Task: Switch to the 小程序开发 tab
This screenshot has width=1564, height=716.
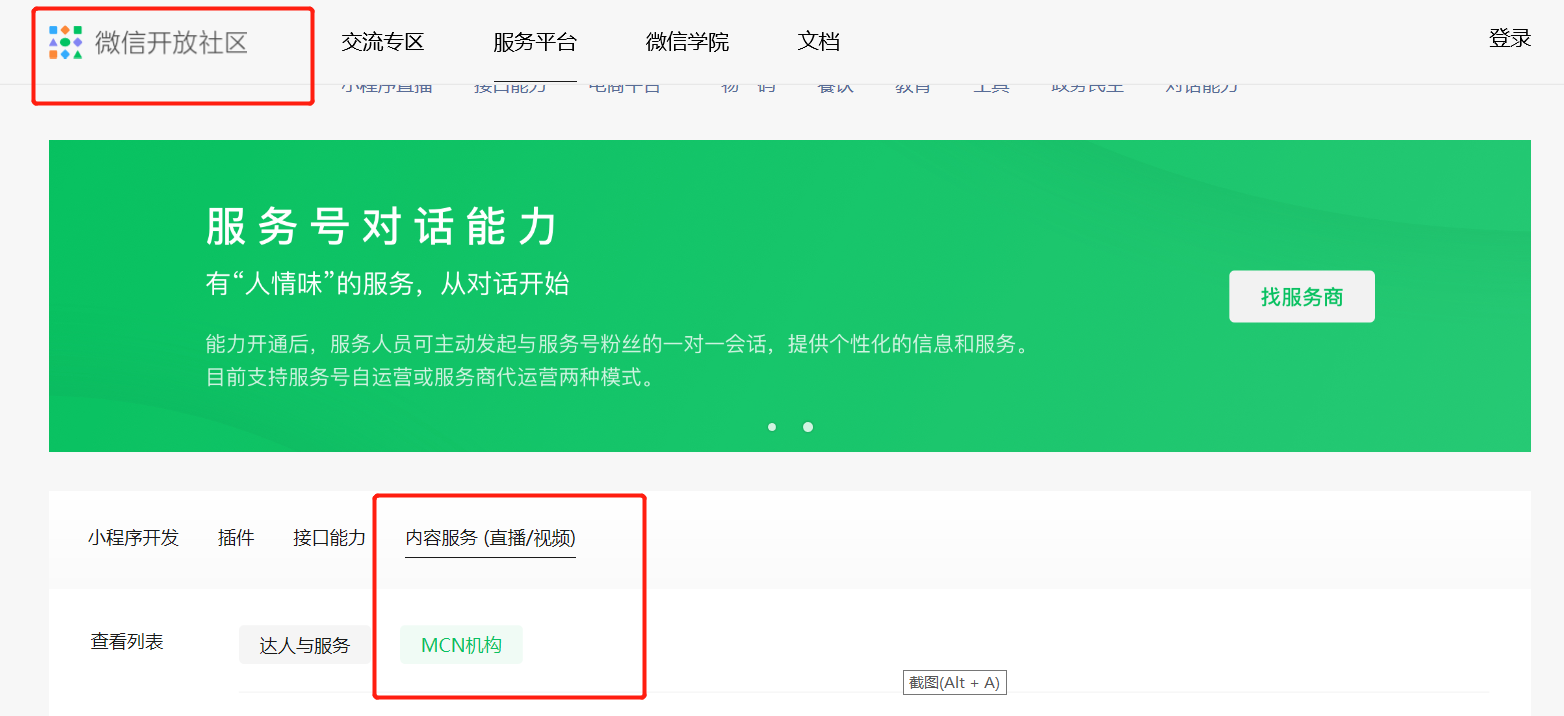Action: click(133, 538)
